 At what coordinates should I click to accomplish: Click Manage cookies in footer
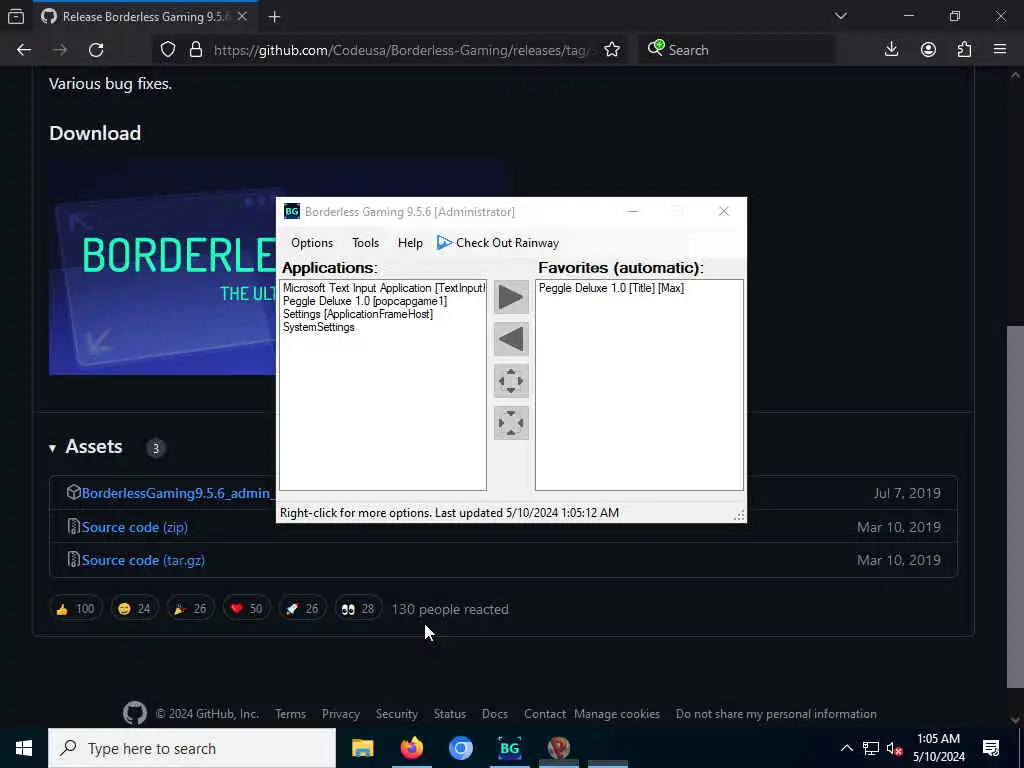pyautogui.click(x=616, y=714)
